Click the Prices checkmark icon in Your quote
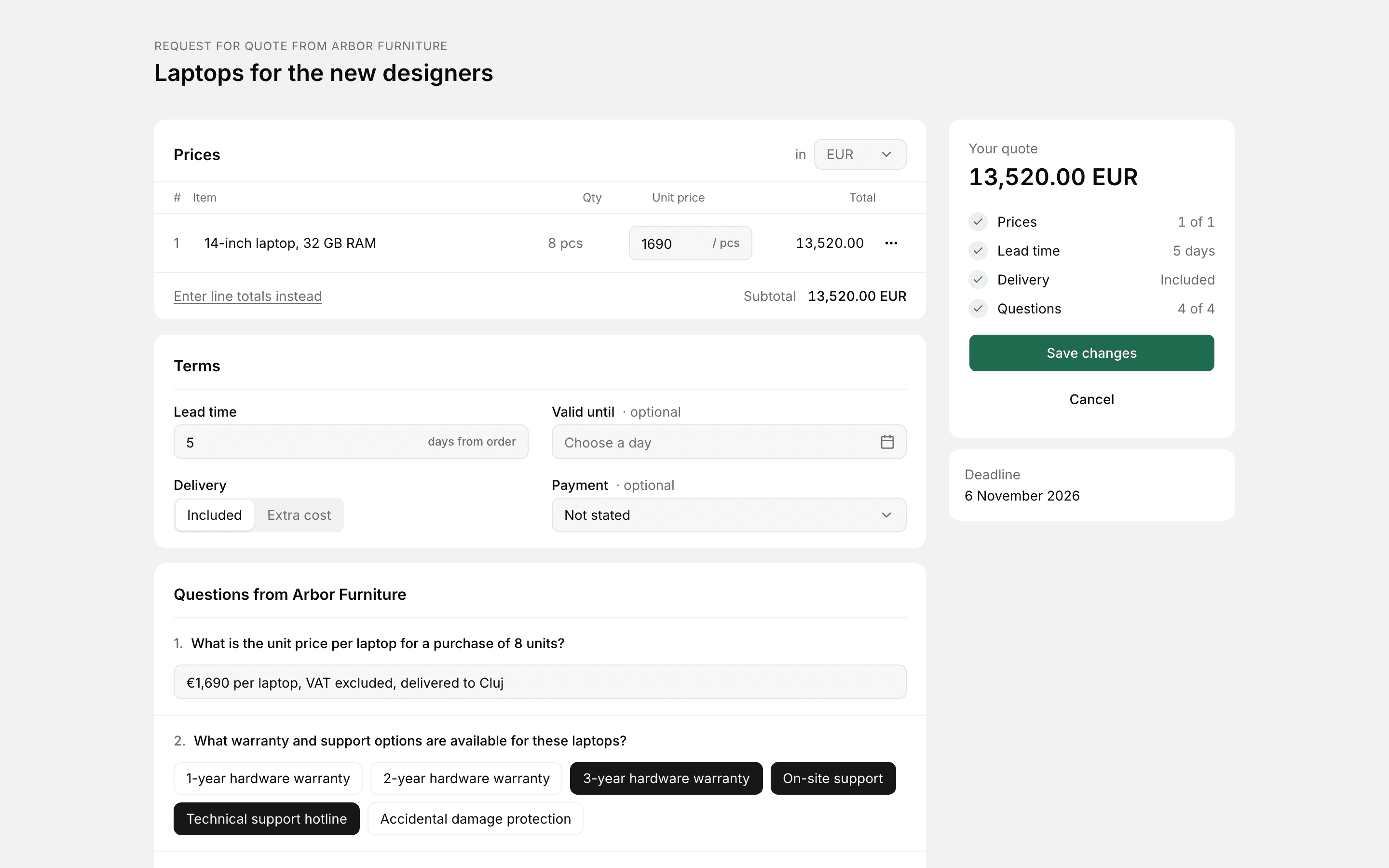This screenshot has height=868, width=1389. (x=978, y=222)
